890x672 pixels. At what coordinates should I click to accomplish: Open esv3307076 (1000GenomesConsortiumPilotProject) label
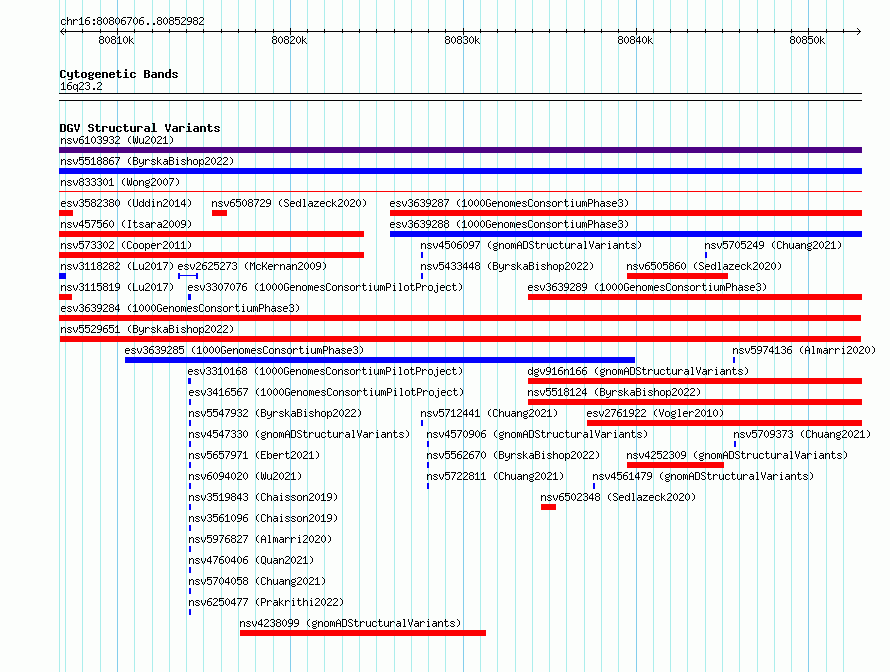coord(325,287)
